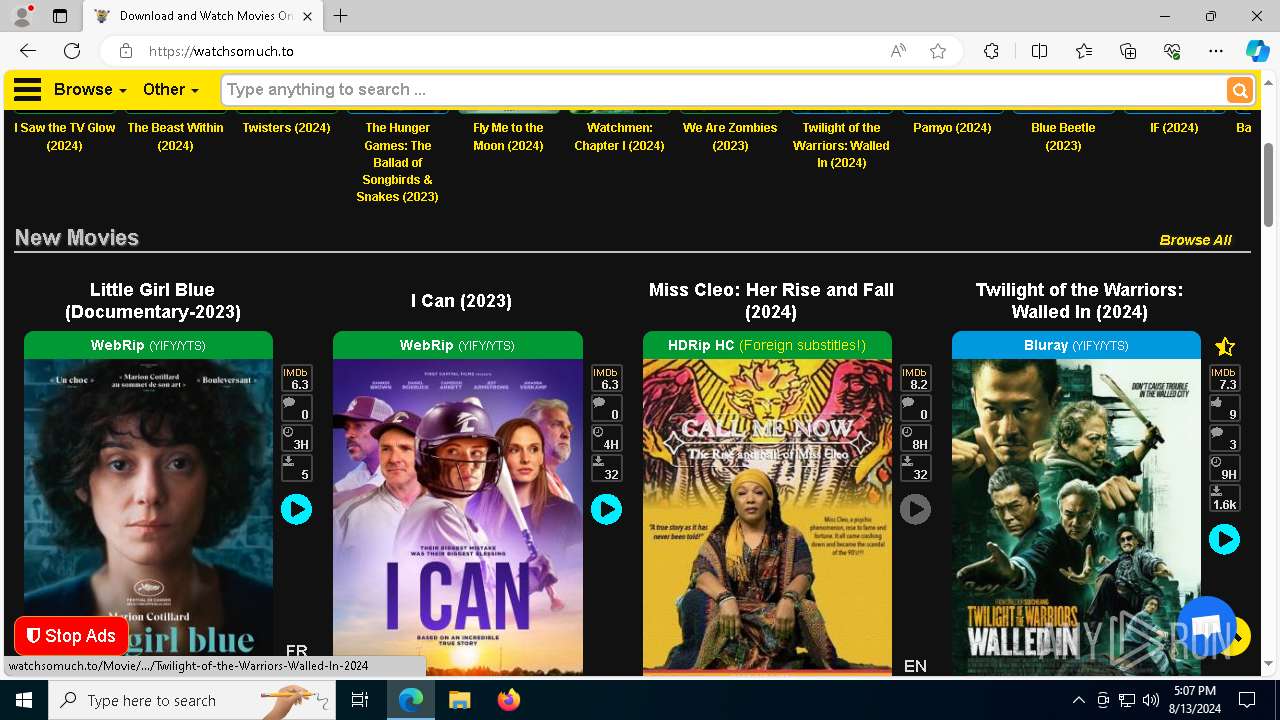1280x720 pixels.
Task: Open Copilot sidebar icon
Action: [x=1258, y=51]
